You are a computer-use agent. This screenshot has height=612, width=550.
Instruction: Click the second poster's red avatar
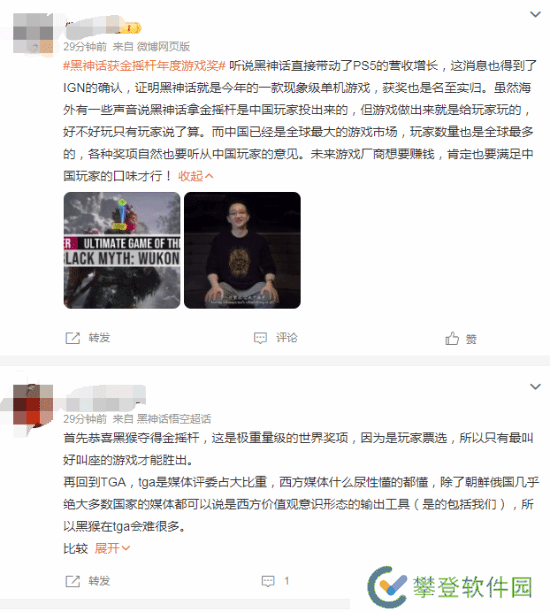(x=33, y=405)
